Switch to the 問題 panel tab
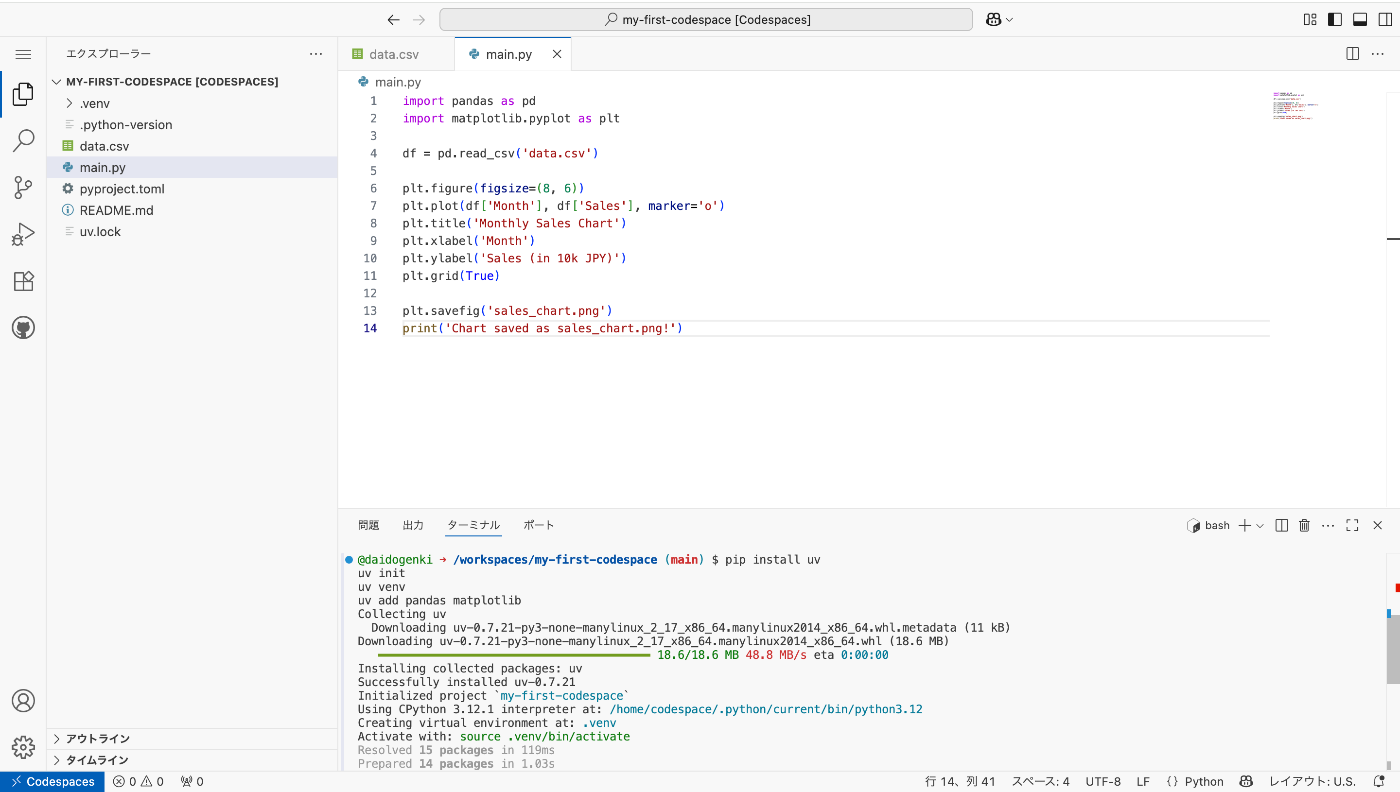The width and height of the screenshot is (1400, 792). (369, 525)
